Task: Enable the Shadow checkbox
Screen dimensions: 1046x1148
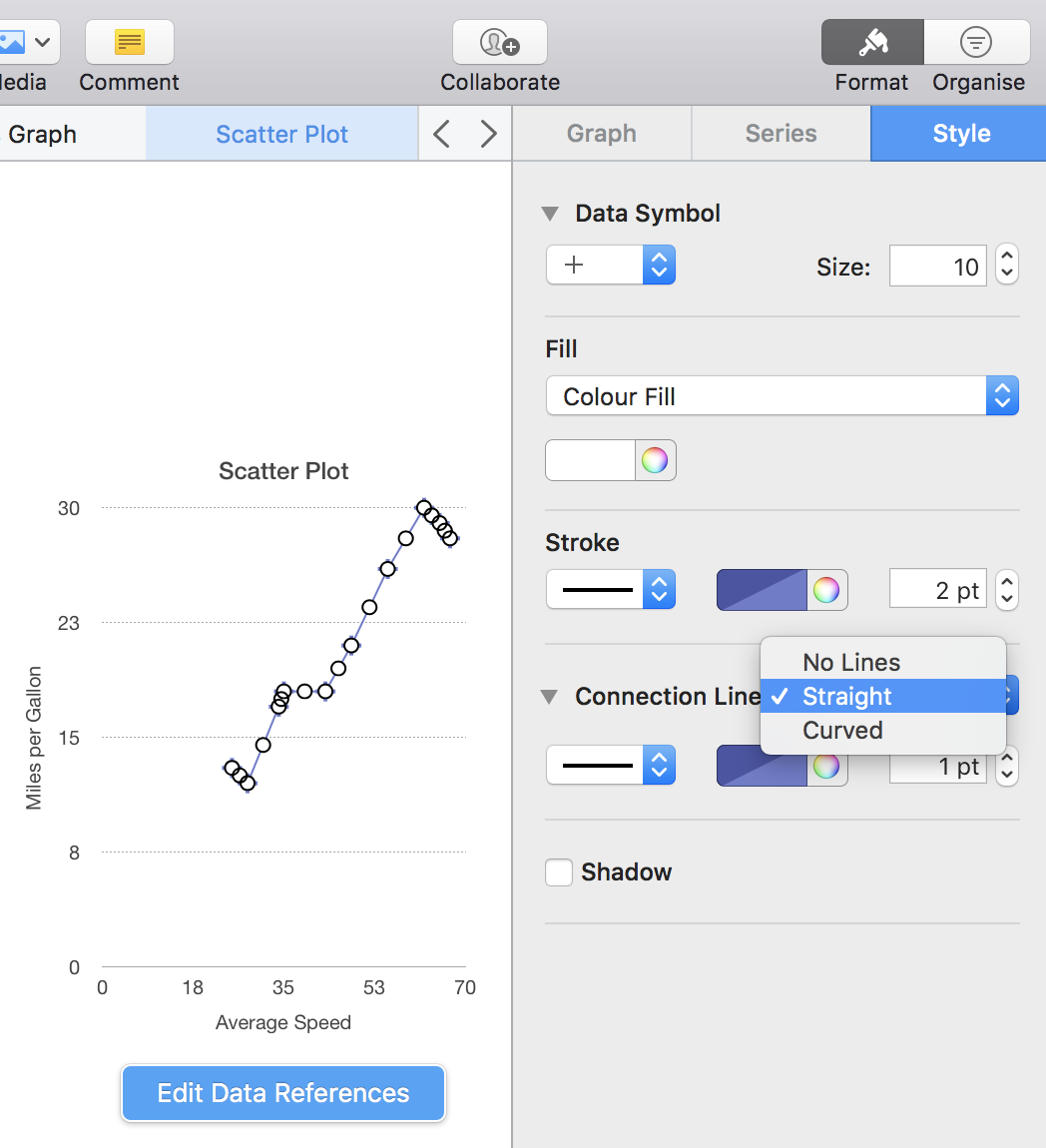Action: (559, 872)
